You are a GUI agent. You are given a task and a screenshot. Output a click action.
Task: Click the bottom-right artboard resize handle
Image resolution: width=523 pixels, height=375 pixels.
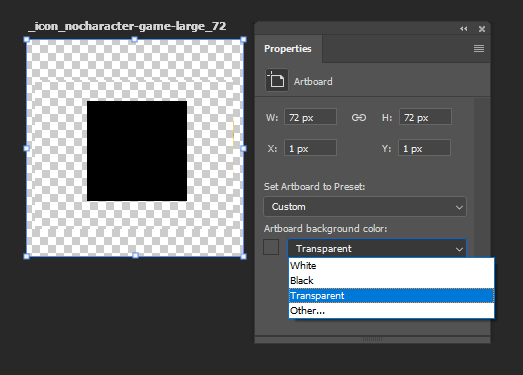[x=243, y=256]
